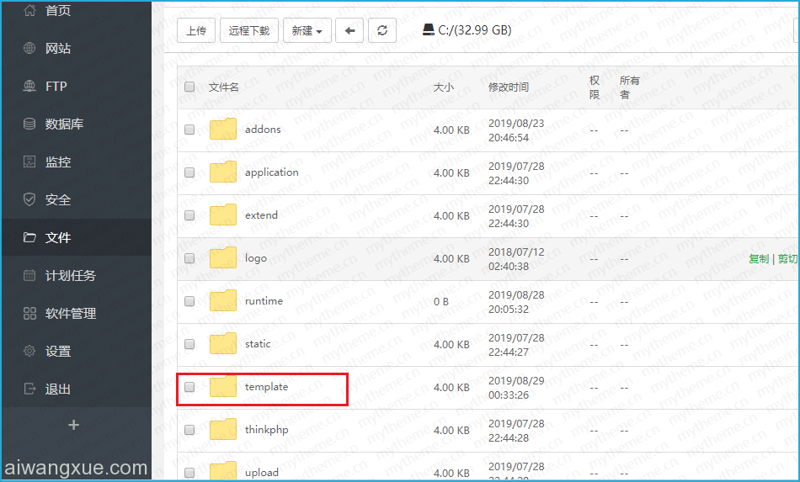Click the C:/ drive icon

click(429, 30)
